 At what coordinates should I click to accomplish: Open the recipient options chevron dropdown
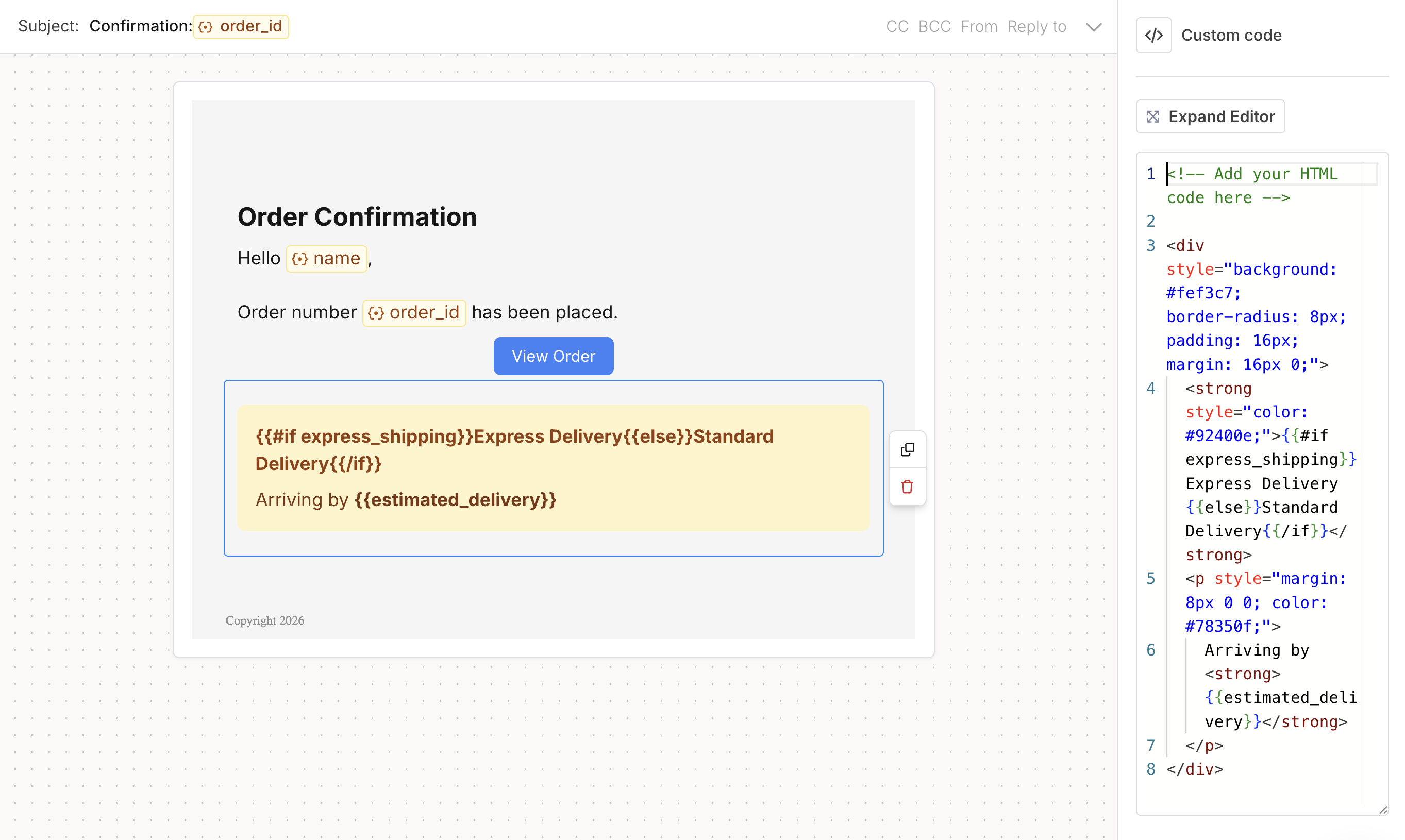tap(1094, 26)
